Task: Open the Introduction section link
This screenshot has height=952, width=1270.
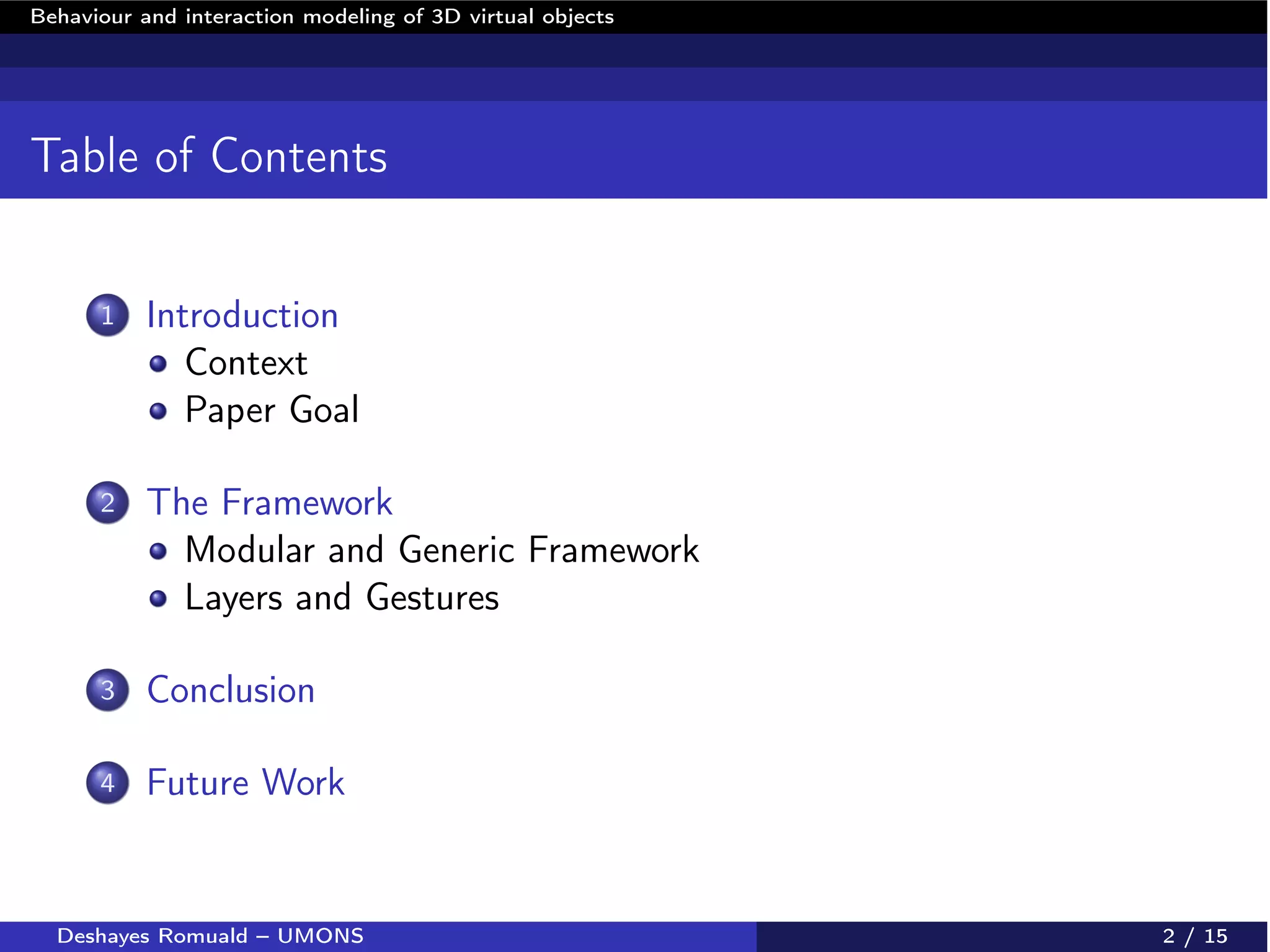Action: 242,315
